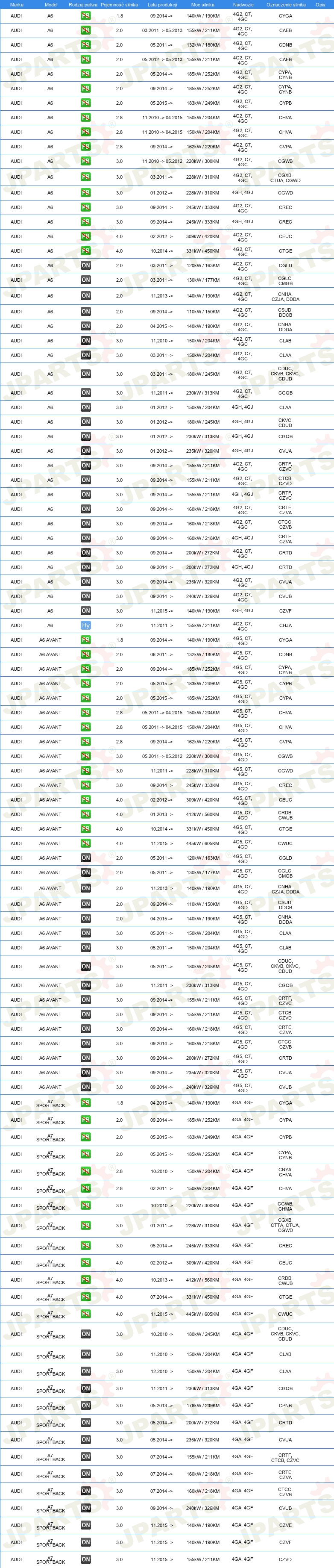Select petrol icon in A7 Sportback CNYA, CHVA row
Screen dimensions: 334x1568
click(x=86, y=1171)
